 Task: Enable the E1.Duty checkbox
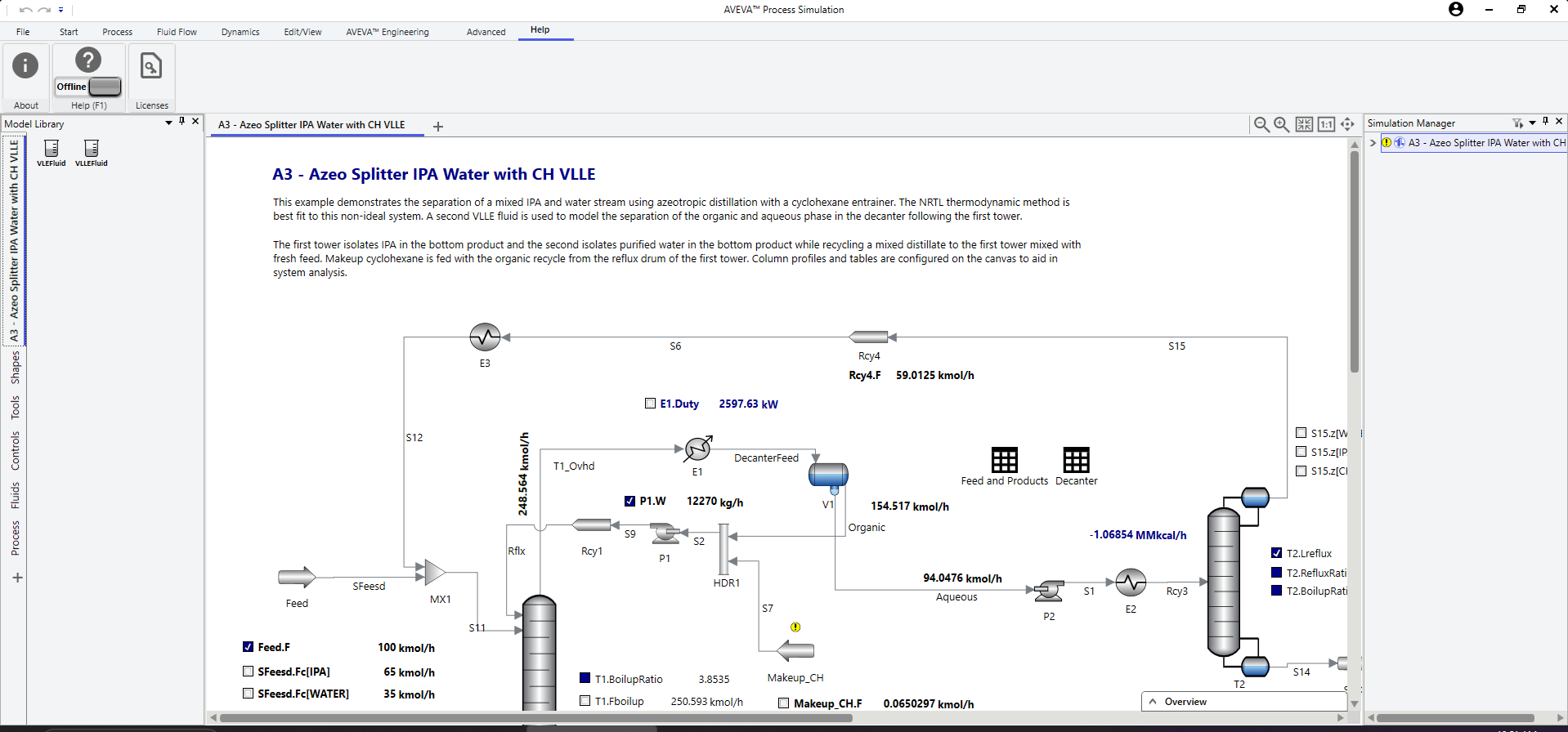(651, 404)
